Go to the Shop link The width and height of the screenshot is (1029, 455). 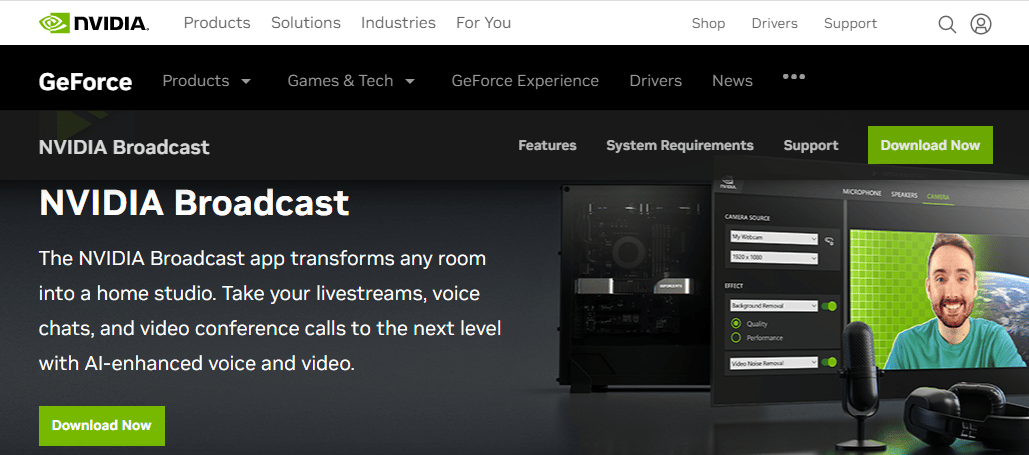708,24
